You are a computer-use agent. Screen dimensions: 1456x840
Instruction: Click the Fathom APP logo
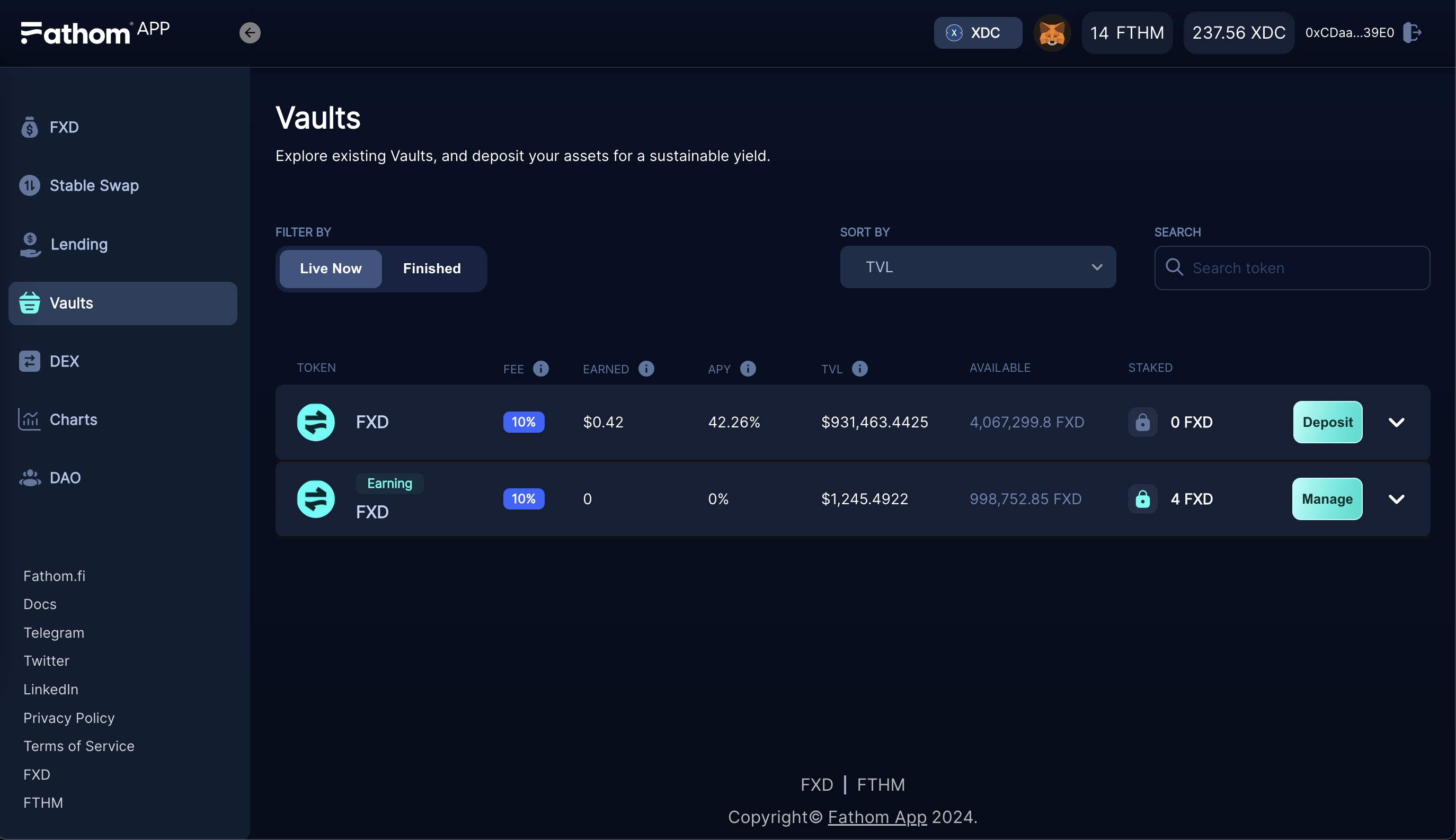coord(95,32)
